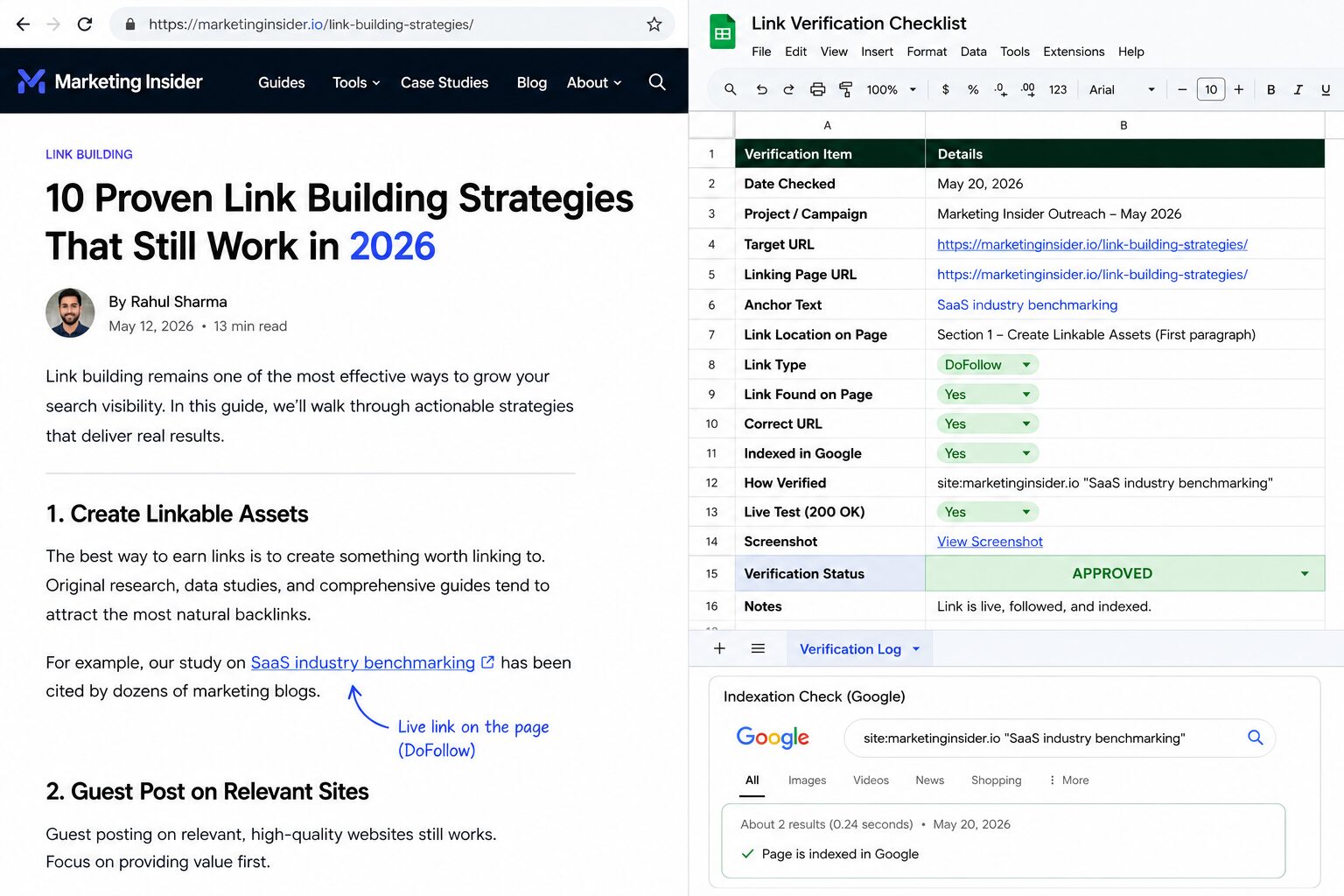Click the browser forward arrow

(x=53, y=24)
